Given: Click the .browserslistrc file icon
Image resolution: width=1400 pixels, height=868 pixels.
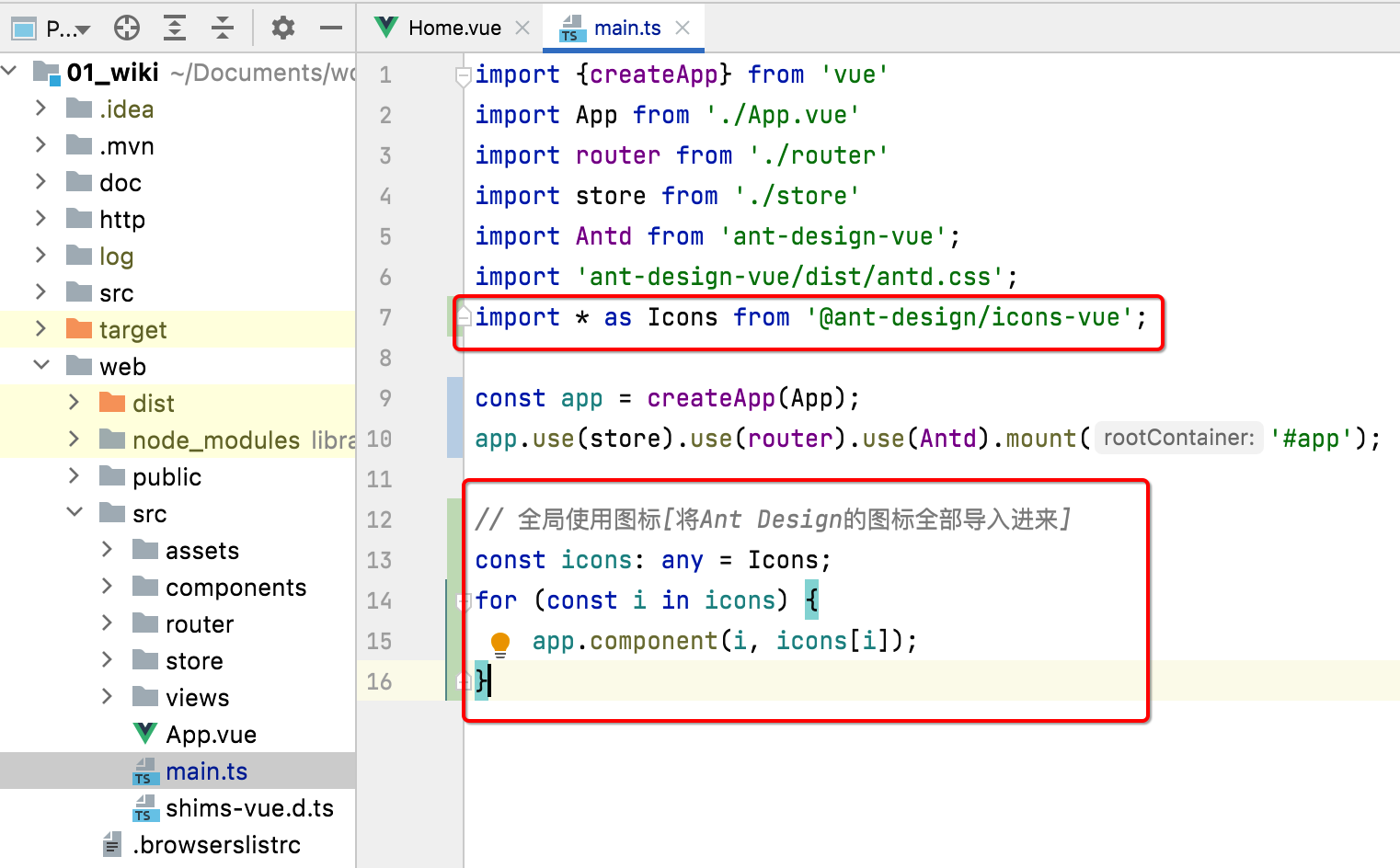Looking at the screenshot, I should [x=112, y=844].
